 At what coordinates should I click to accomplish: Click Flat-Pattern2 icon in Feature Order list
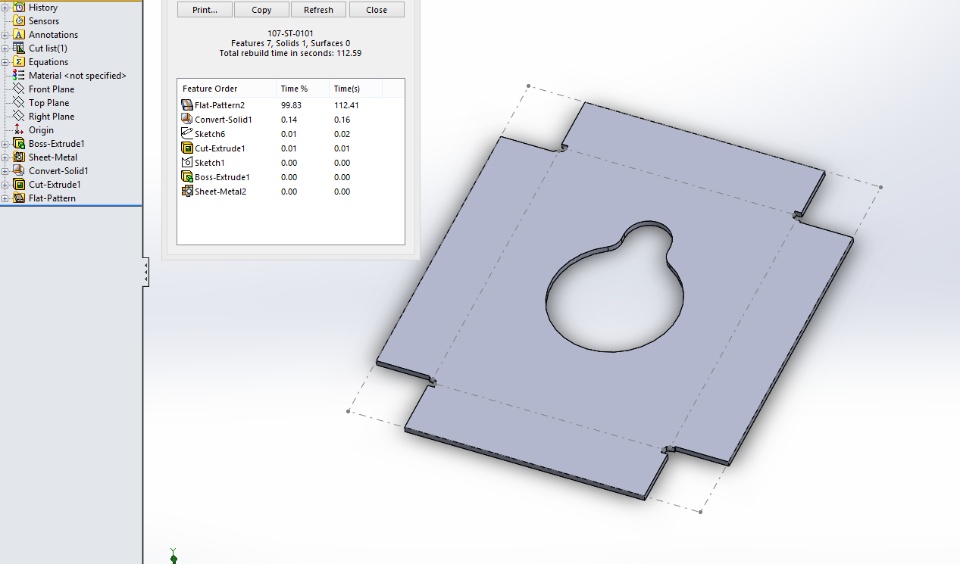pyautogui.click(x=187, y=105)
